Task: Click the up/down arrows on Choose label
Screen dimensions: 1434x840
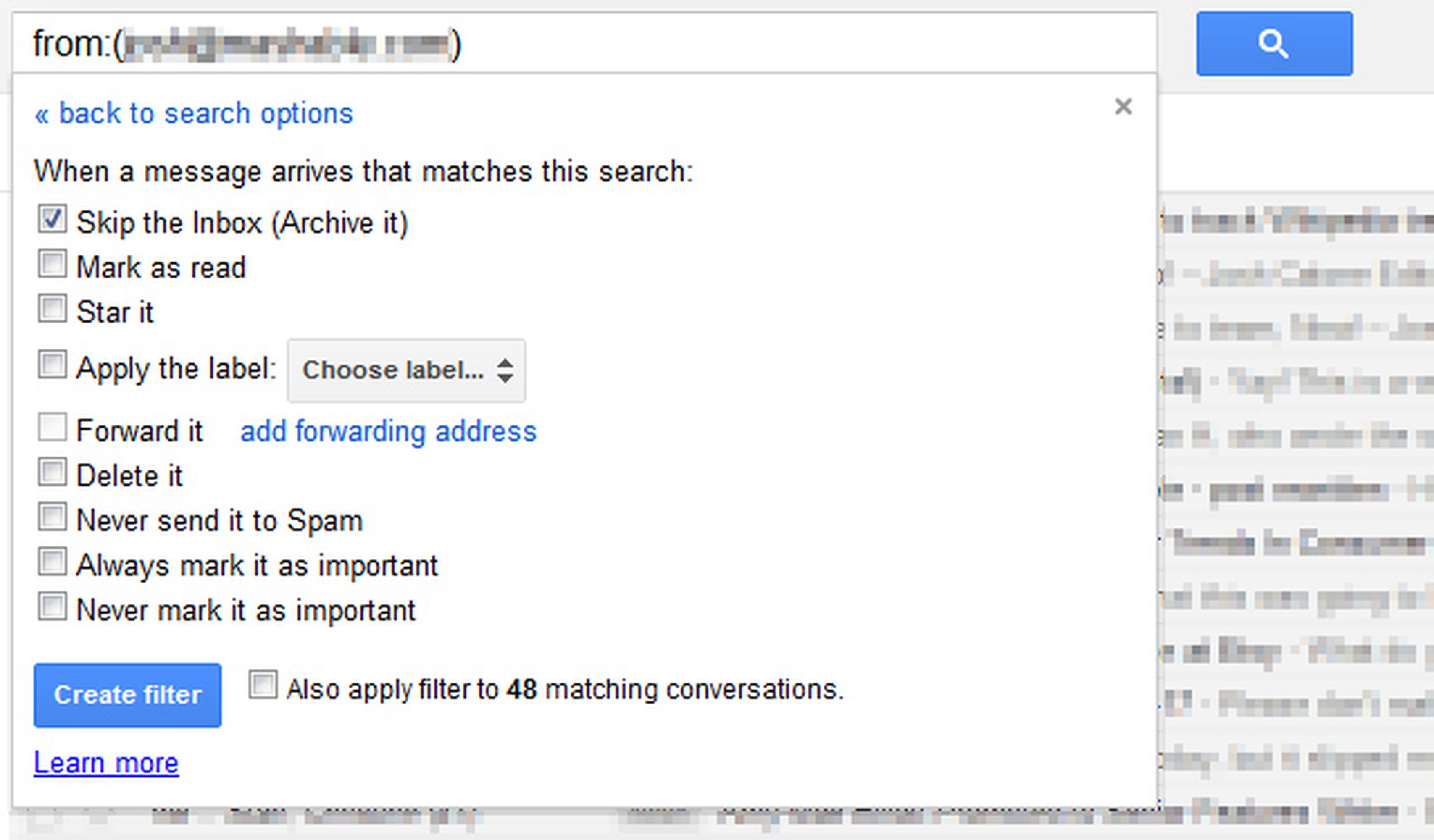Action: pos(506,371)
